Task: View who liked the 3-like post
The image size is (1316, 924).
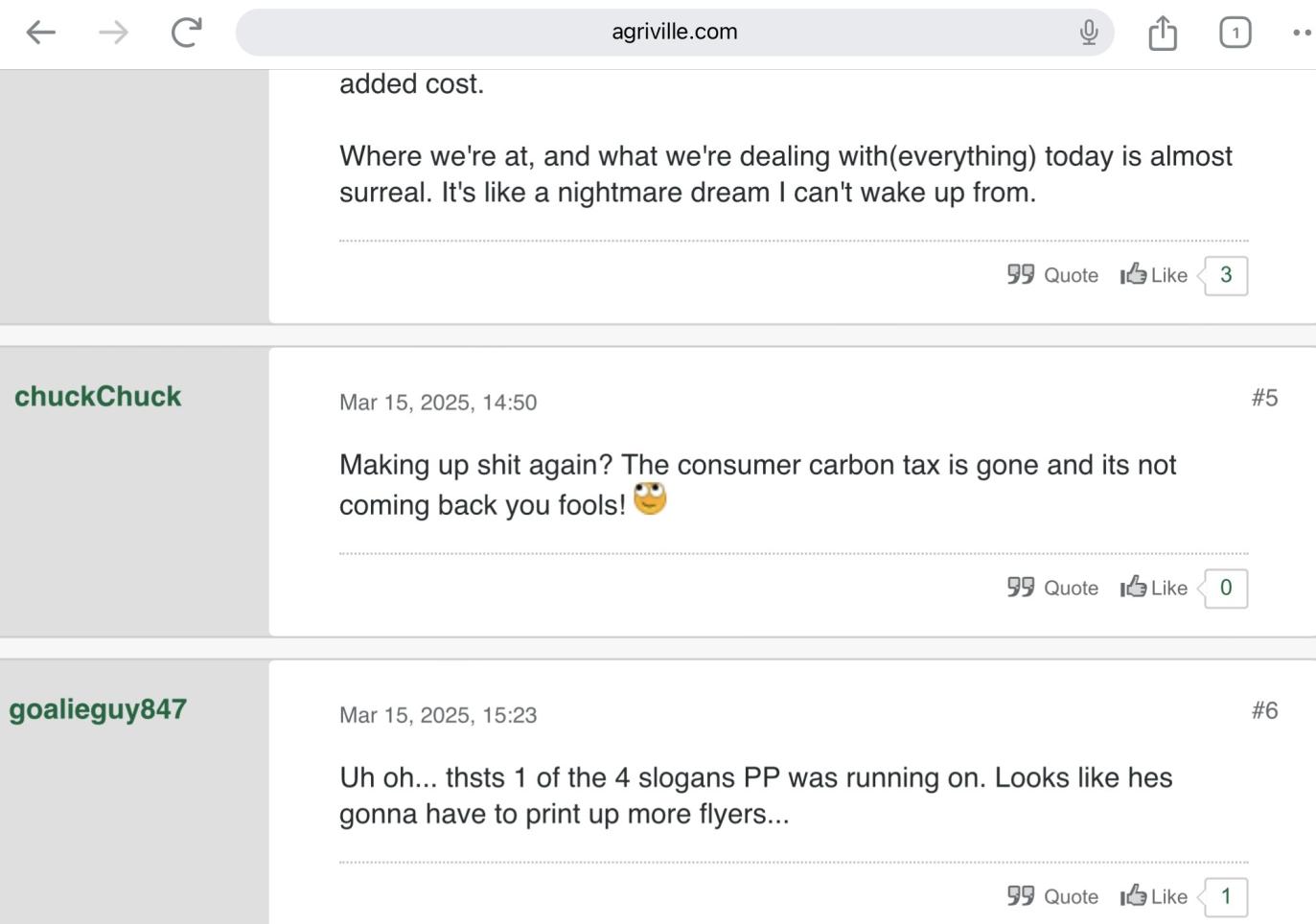Action: (x=1226, y=275)
